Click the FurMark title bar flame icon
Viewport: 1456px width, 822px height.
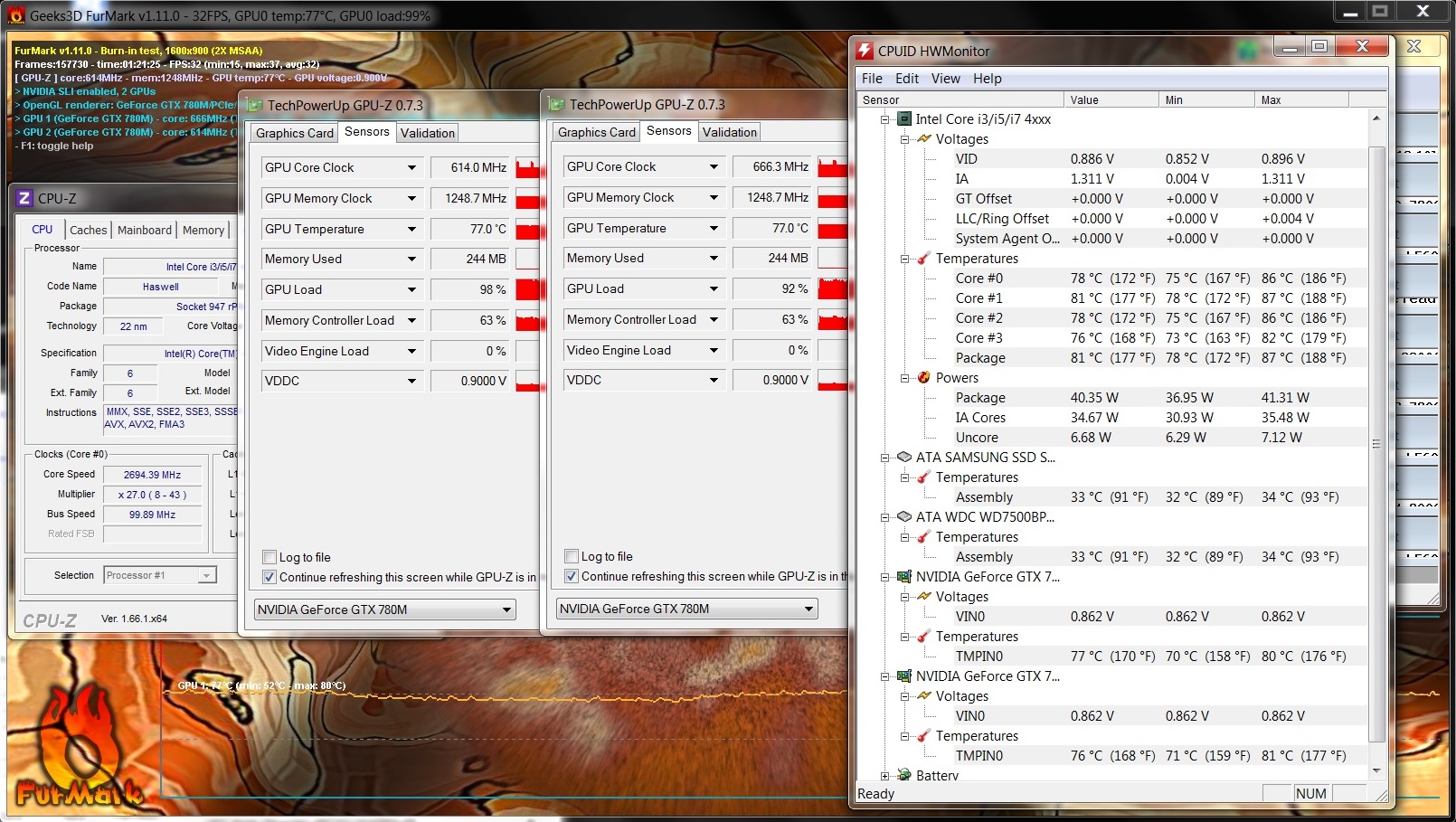pyautogui.click(x=16, y=15)
